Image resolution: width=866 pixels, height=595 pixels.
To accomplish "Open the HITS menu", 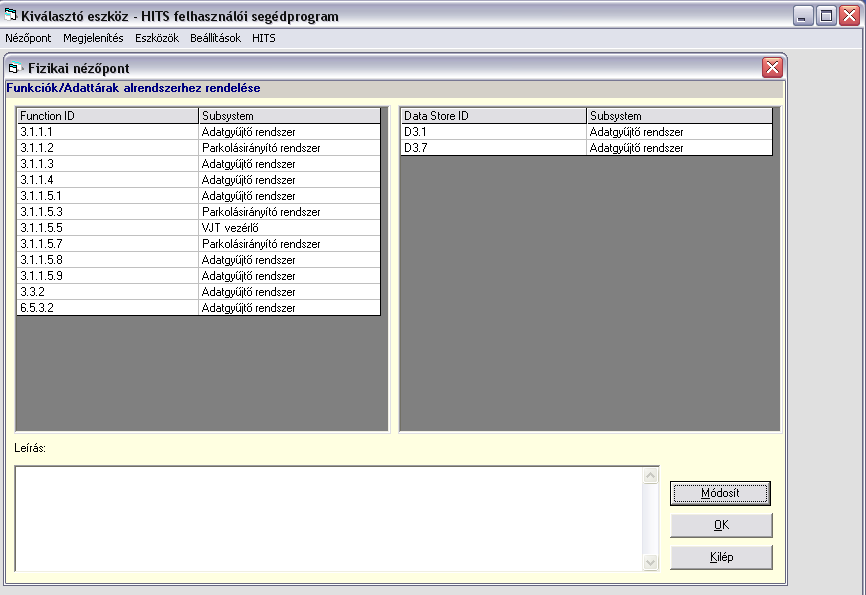I will pyautogui.click(x=263, y=38).
